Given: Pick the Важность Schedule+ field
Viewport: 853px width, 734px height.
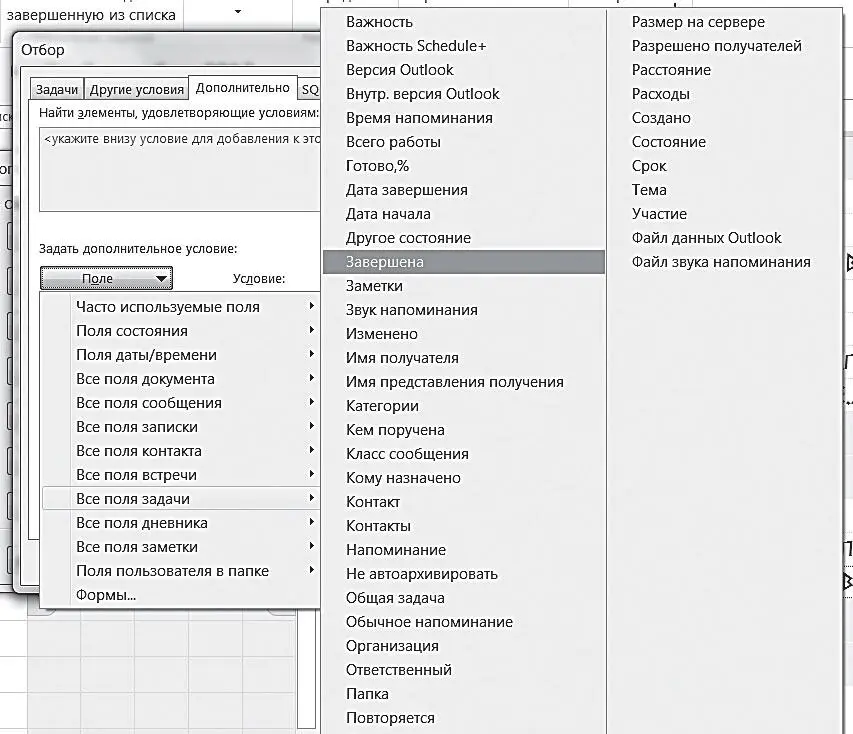Looking at the screenshot, I should [463, 46].
